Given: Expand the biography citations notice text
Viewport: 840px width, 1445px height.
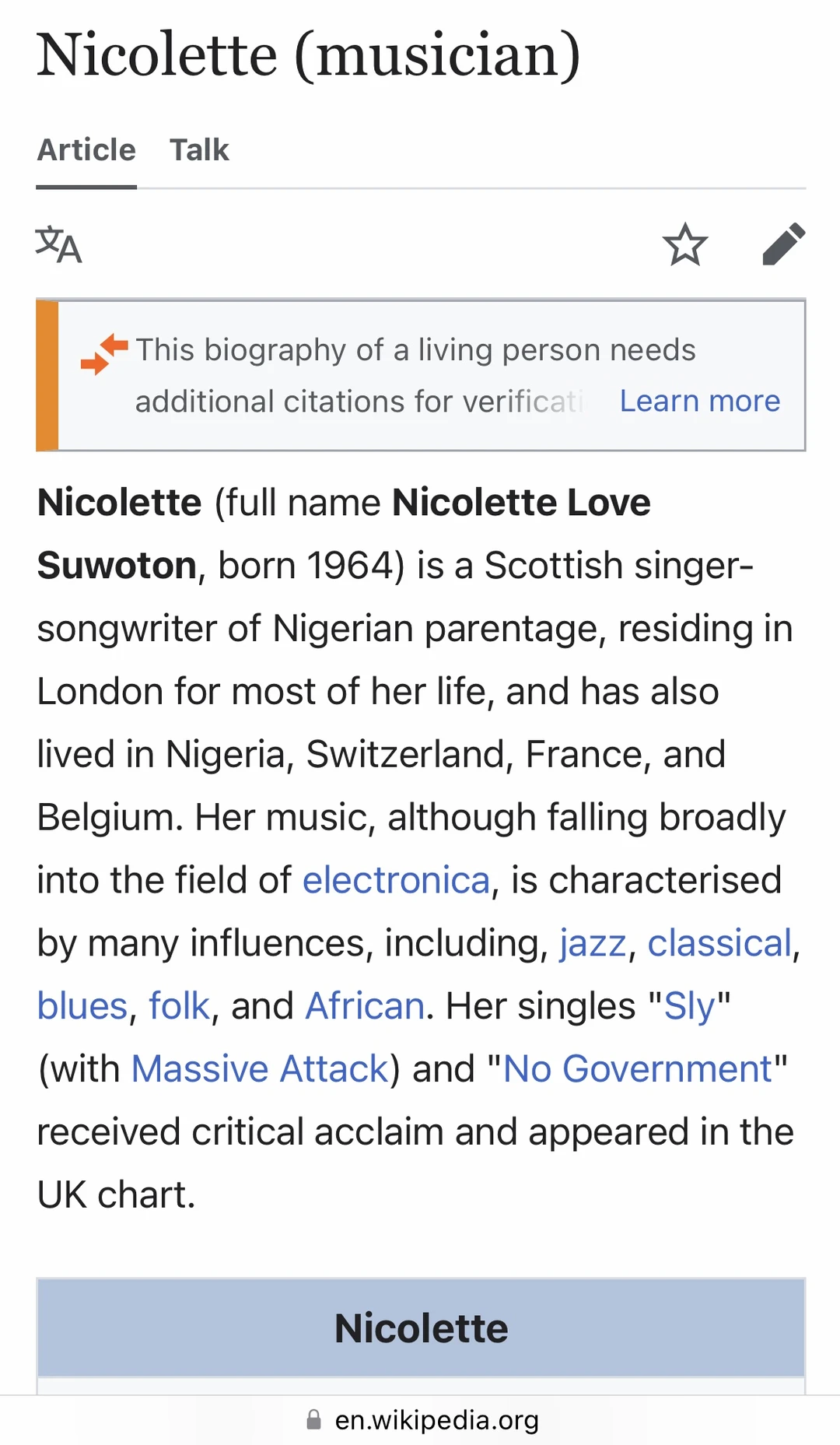Looking at the screenshot, I should (415, 376).
